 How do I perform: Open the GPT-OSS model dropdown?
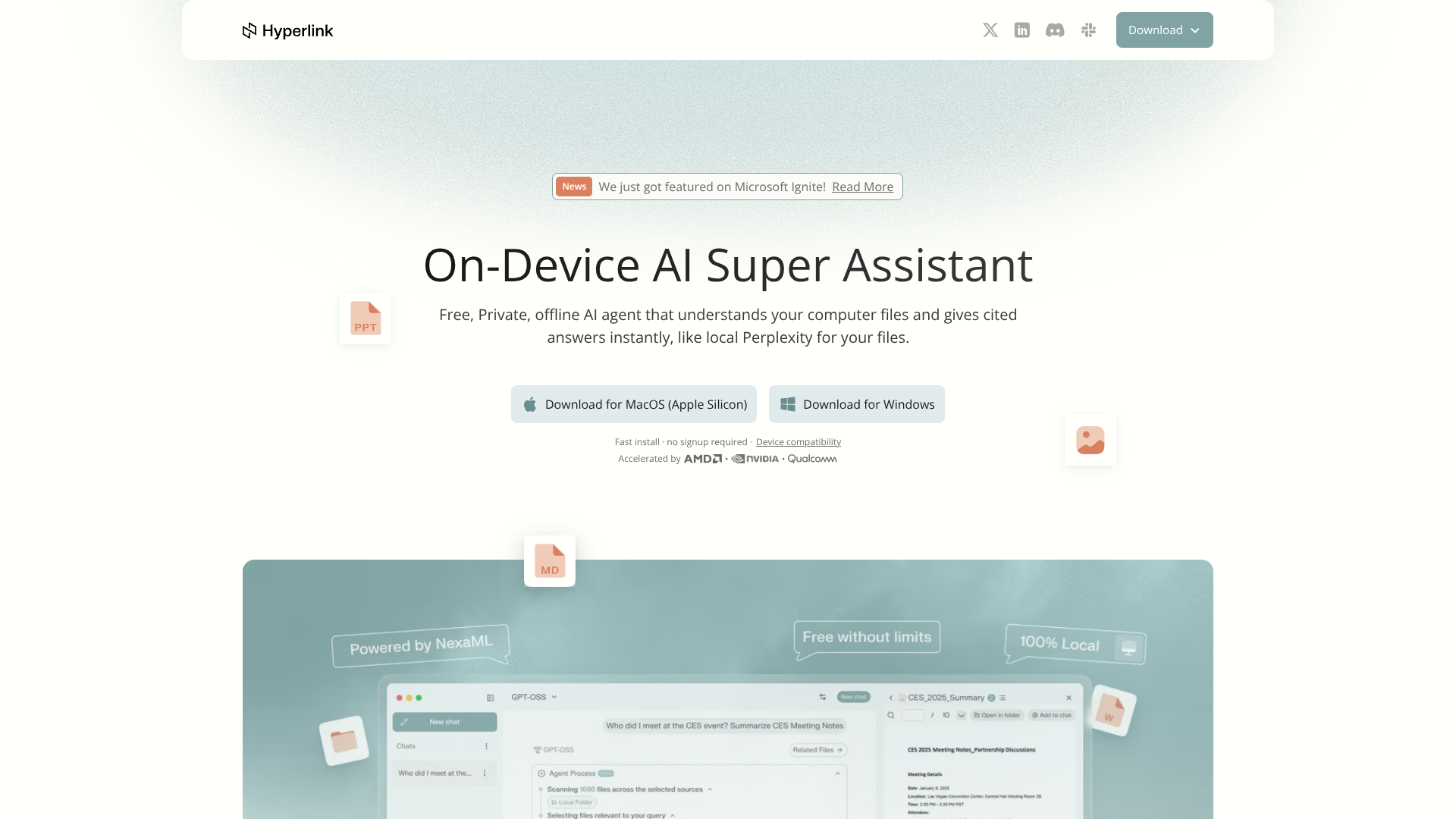coord(554,696)
